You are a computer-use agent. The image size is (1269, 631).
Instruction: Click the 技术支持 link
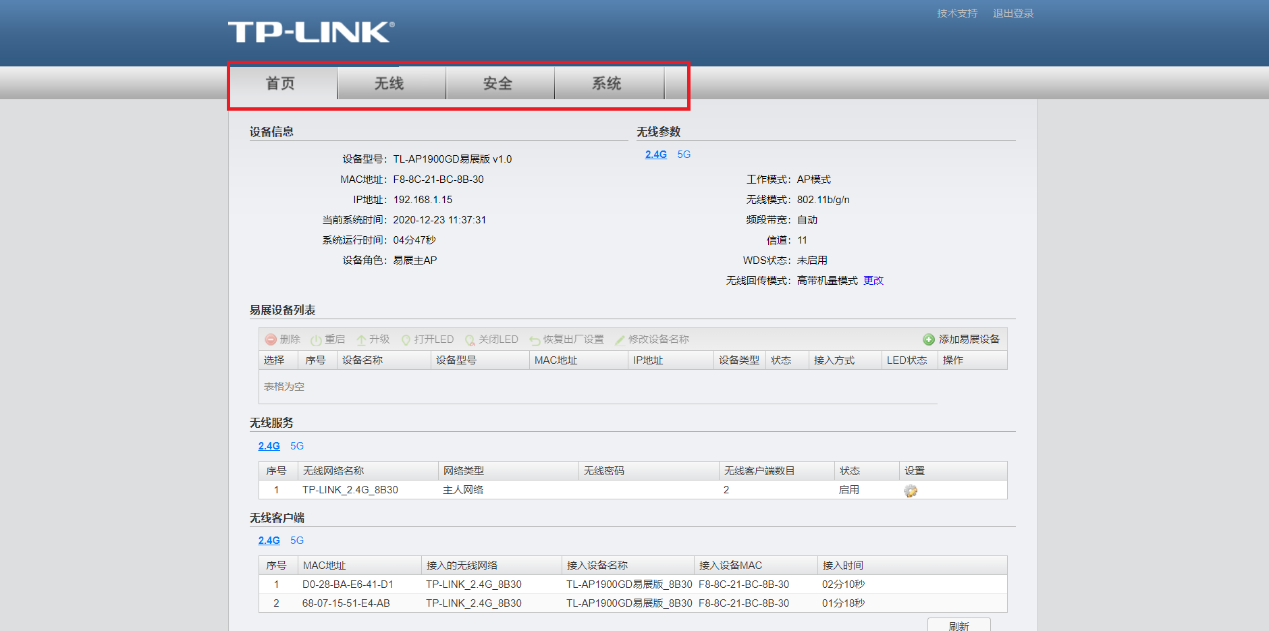[957, 14]
